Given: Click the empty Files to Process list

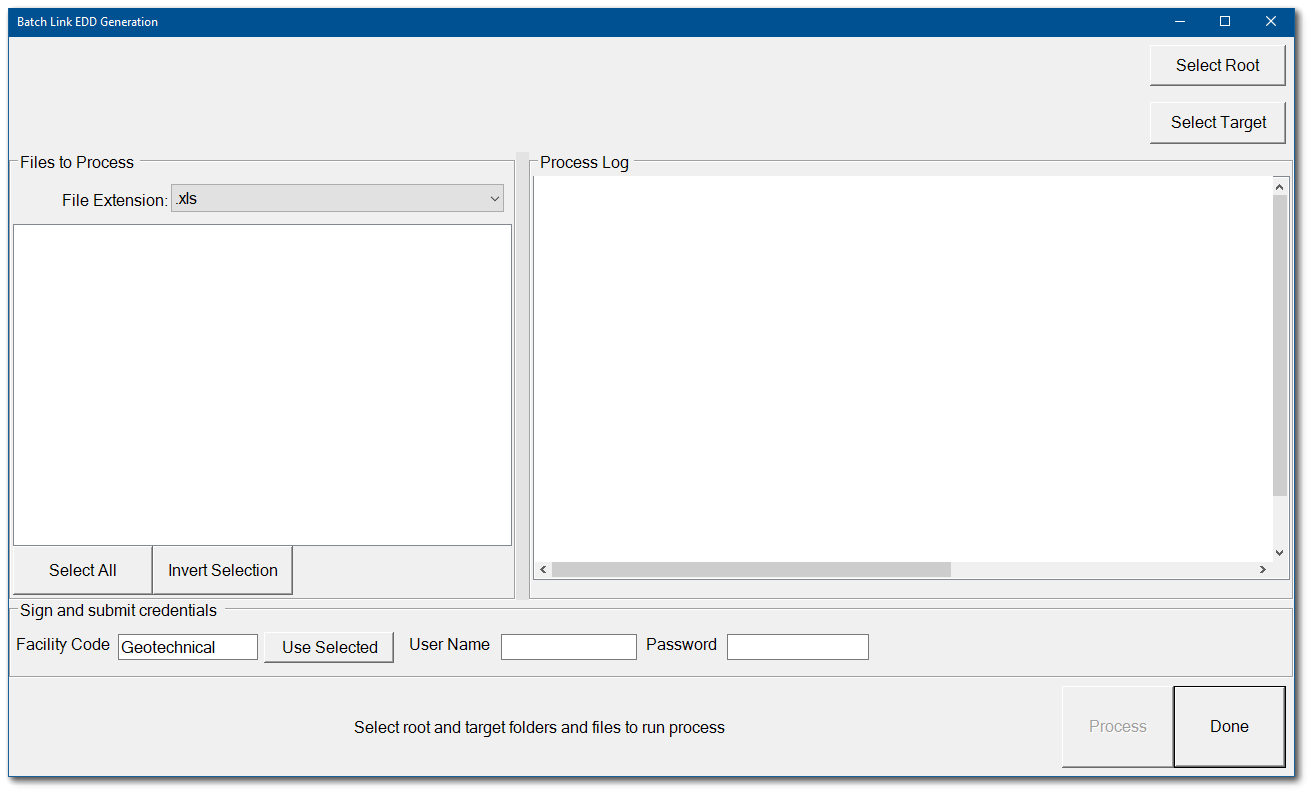Looking at the screenshot, I should [x=262, y=384].
